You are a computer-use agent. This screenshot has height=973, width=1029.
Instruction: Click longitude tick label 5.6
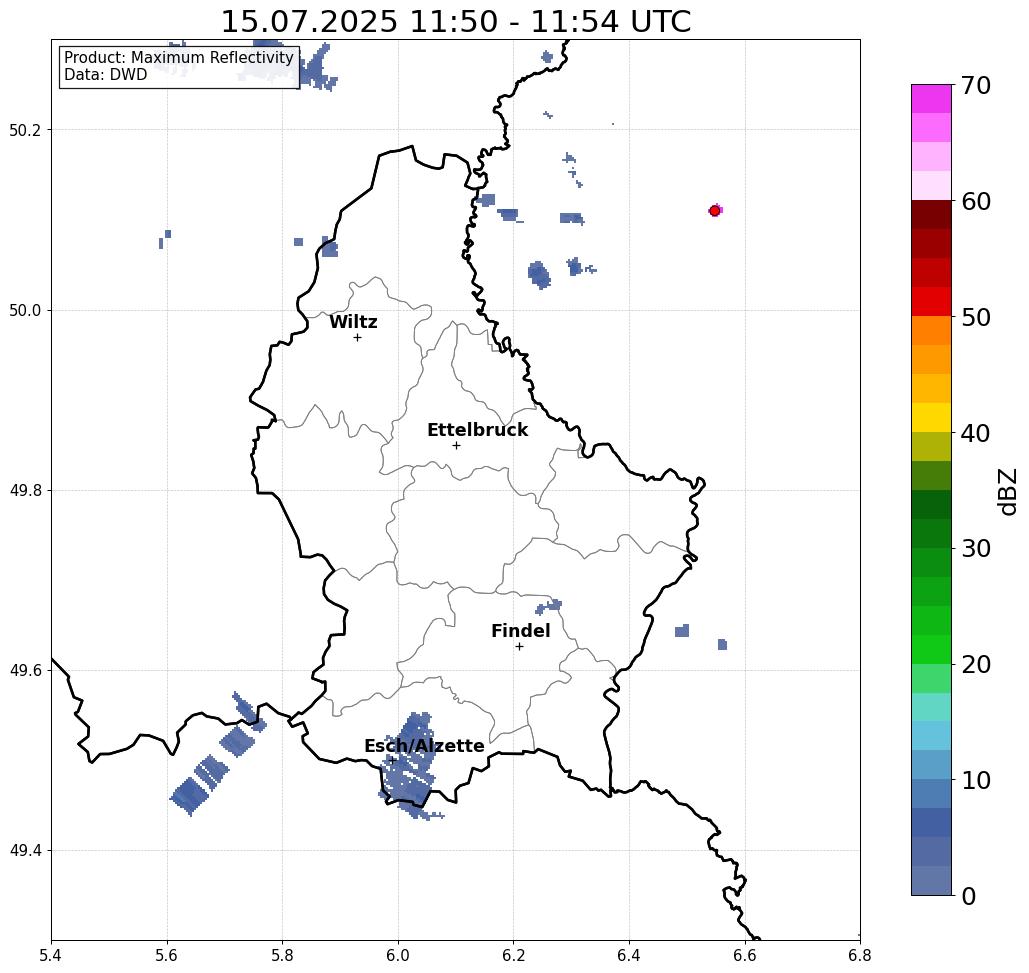pos(167,955)
